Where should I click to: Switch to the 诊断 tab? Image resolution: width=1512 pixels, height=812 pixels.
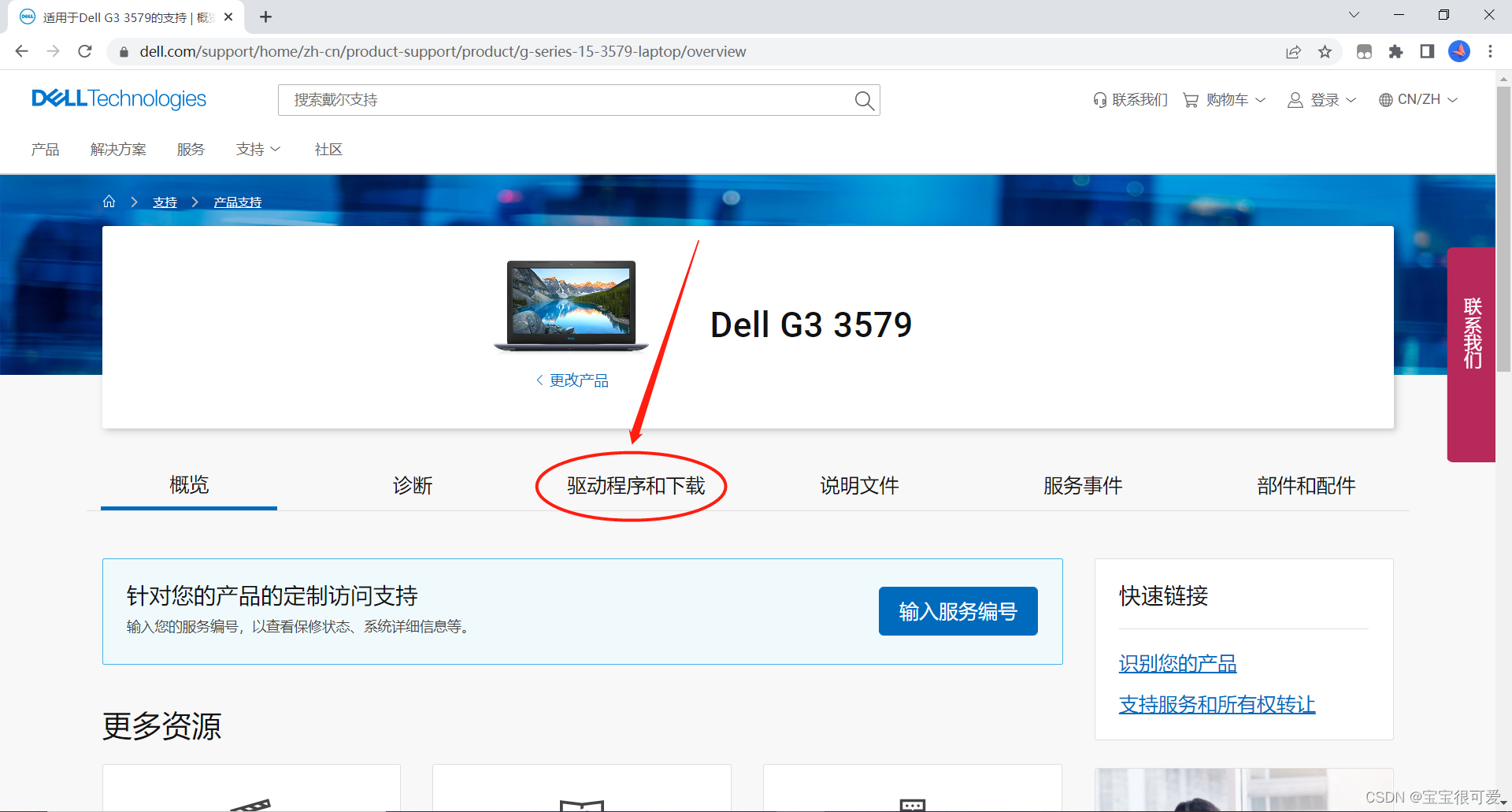(x=413, y=485)
